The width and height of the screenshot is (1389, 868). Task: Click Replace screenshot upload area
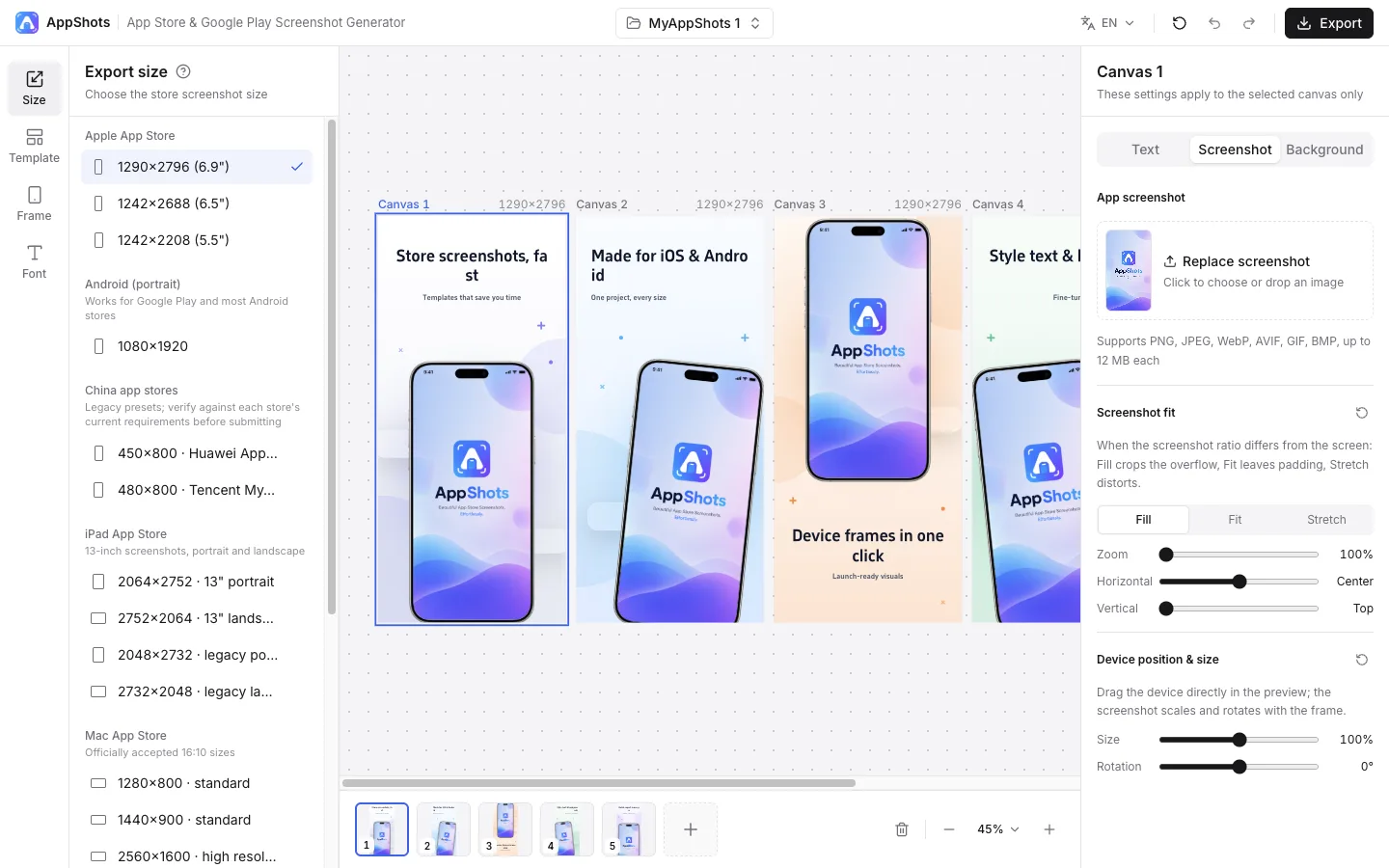pyautogui.click(x=1235, y=271)
